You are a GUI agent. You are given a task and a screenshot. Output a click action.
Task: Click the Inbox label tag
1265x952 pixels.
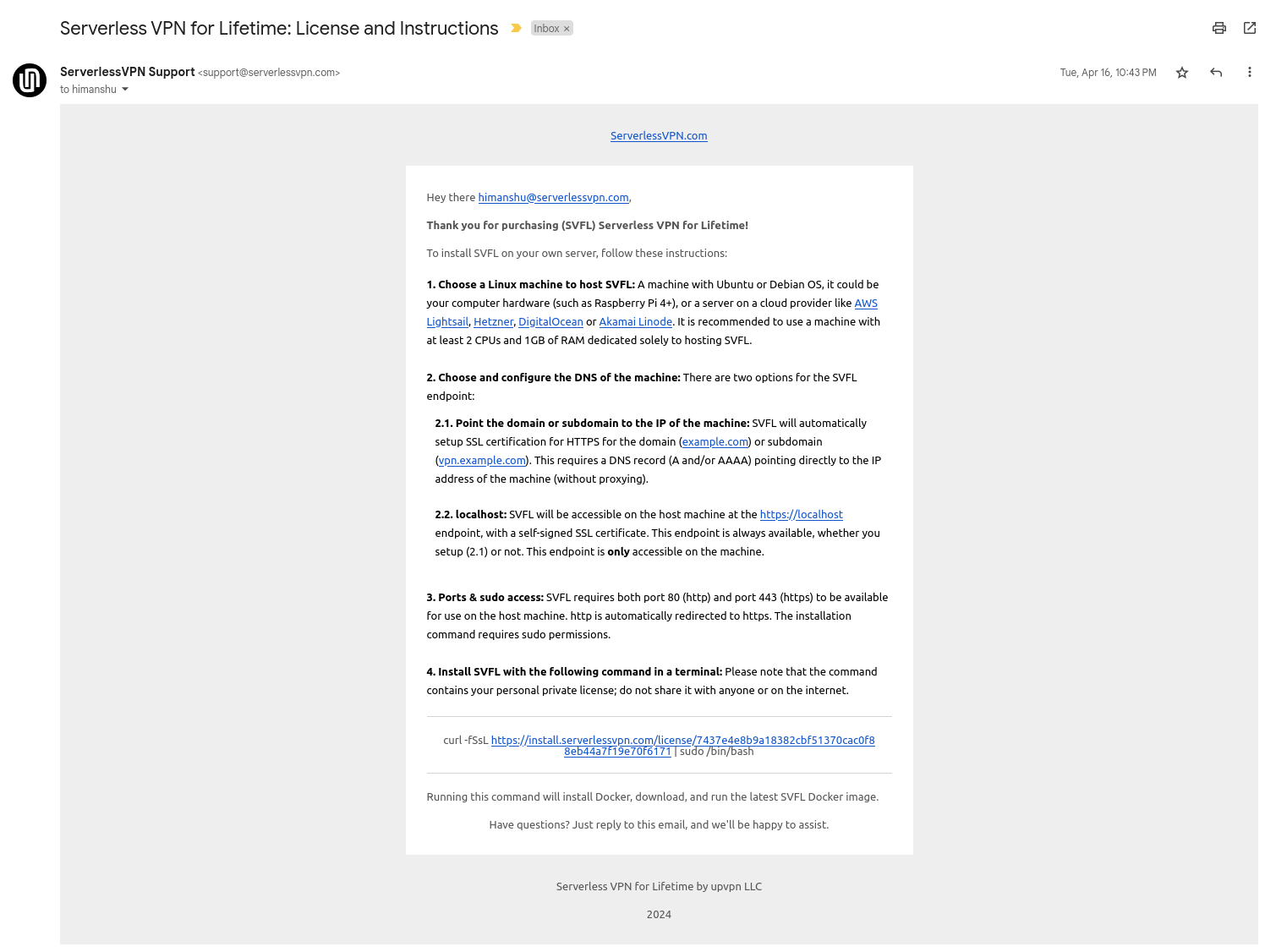point(546,28)
